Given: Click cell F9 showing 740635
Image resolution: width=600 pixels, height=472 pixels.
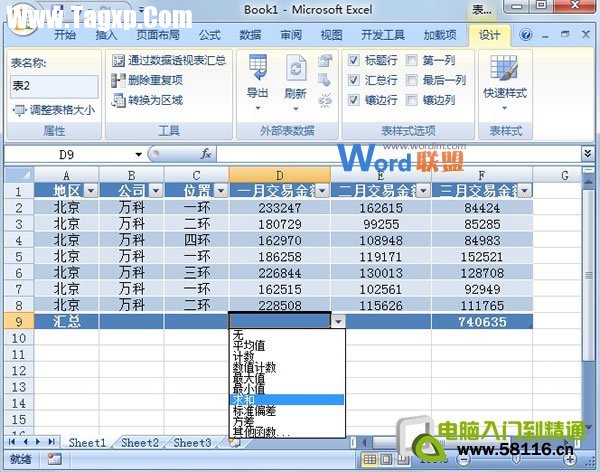Looking at the screenshot, I should (x=482, y=322).
